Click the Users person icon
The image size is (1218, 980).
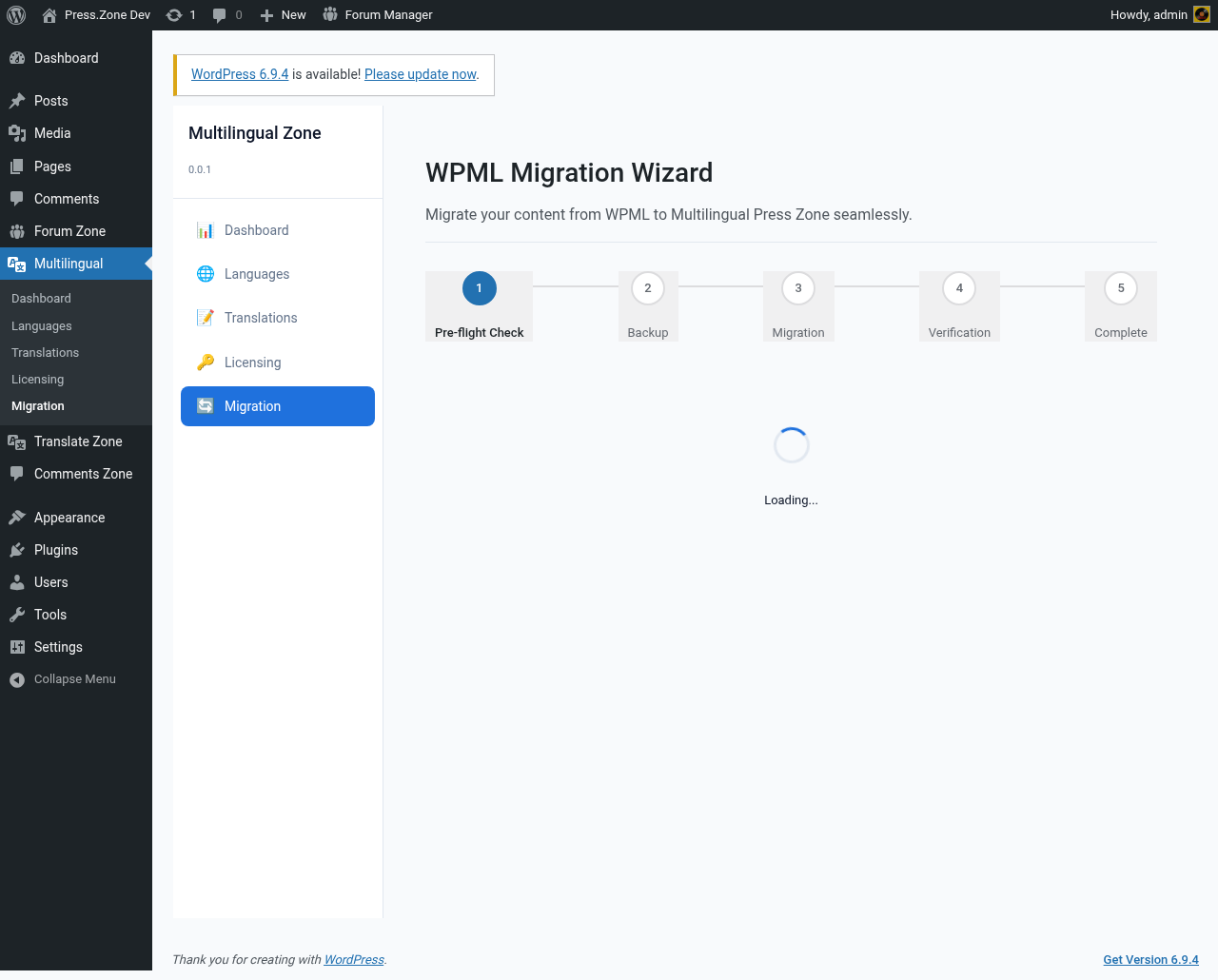(x=17, y=582)
